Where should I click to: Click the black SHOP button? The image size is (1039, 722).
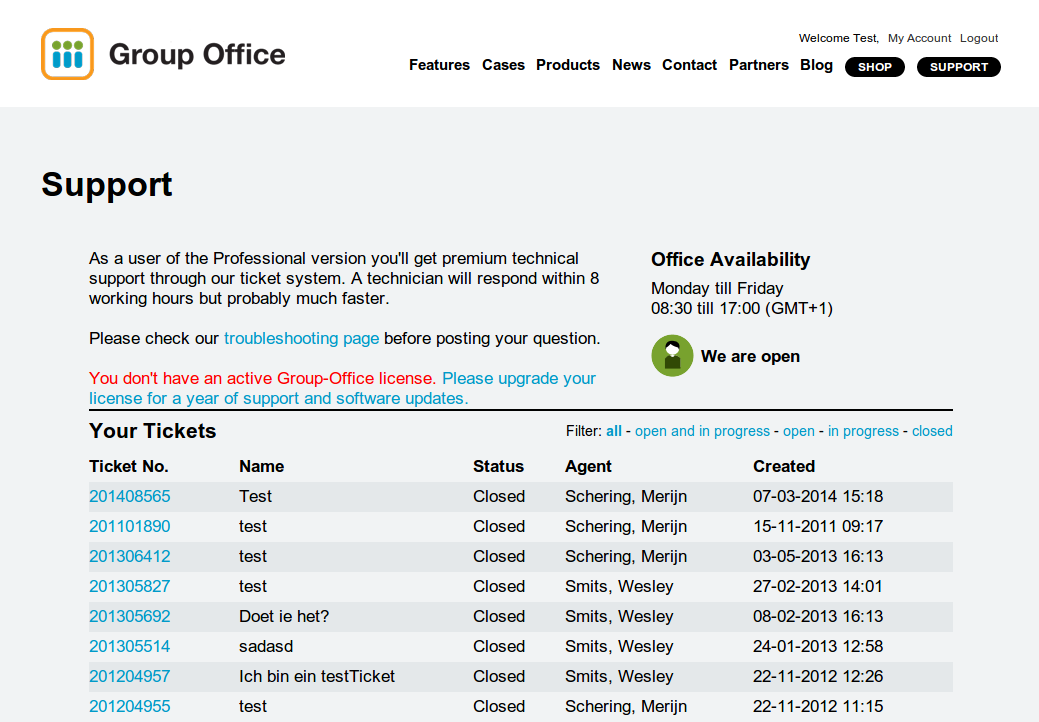[875, 67]
